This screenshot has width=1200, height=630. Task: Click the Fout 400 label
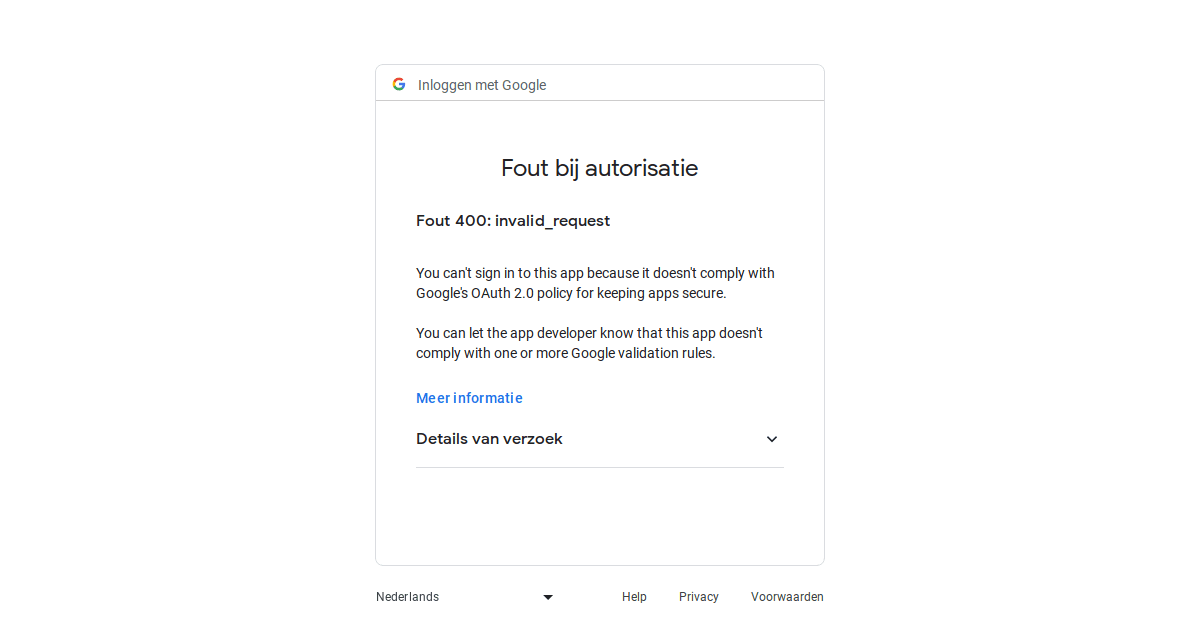[x=452, y=221]
